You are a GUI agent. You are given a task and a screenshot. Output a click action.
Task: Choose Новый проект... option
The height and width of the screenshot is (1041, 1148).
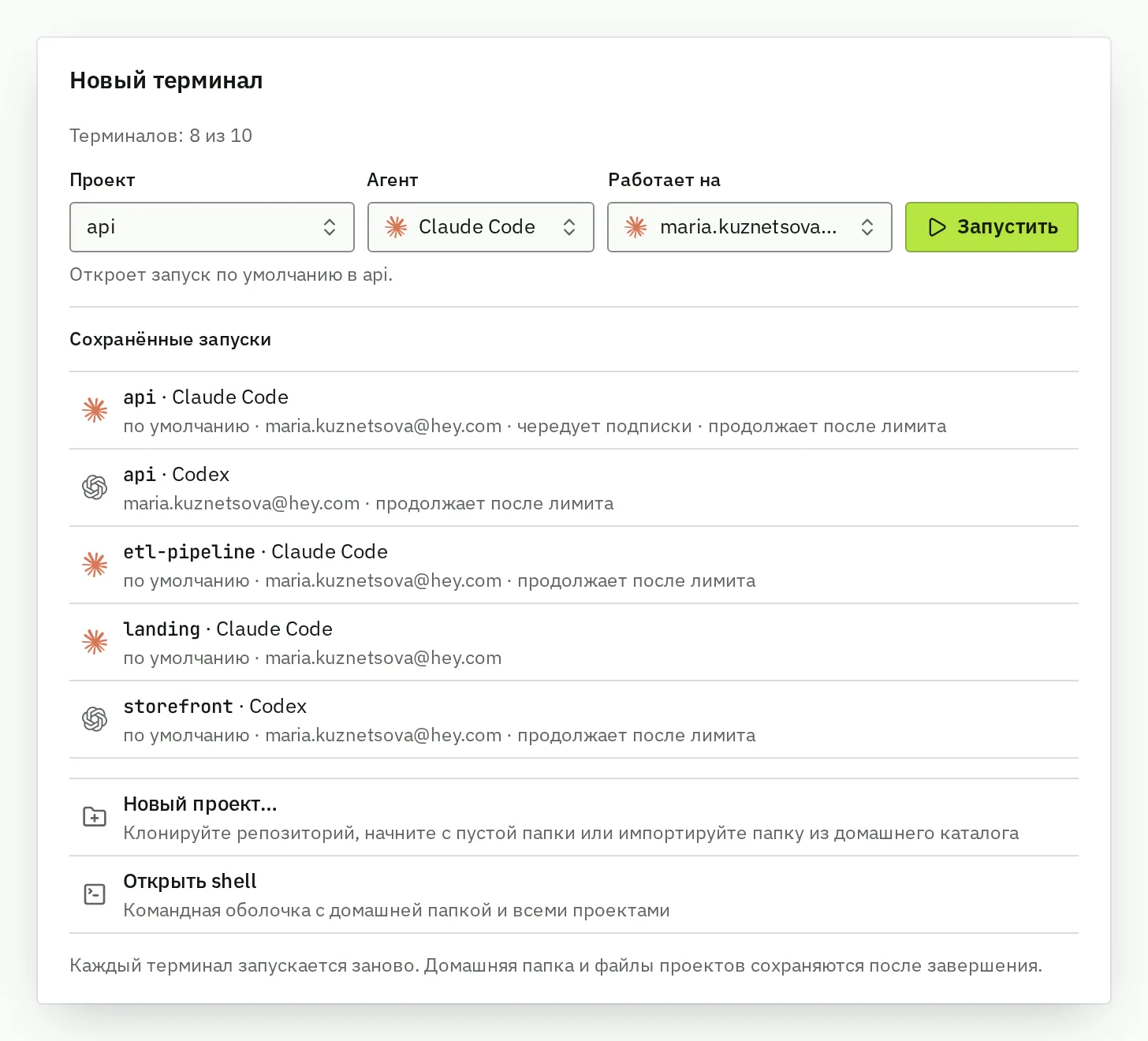pos(574,818)
